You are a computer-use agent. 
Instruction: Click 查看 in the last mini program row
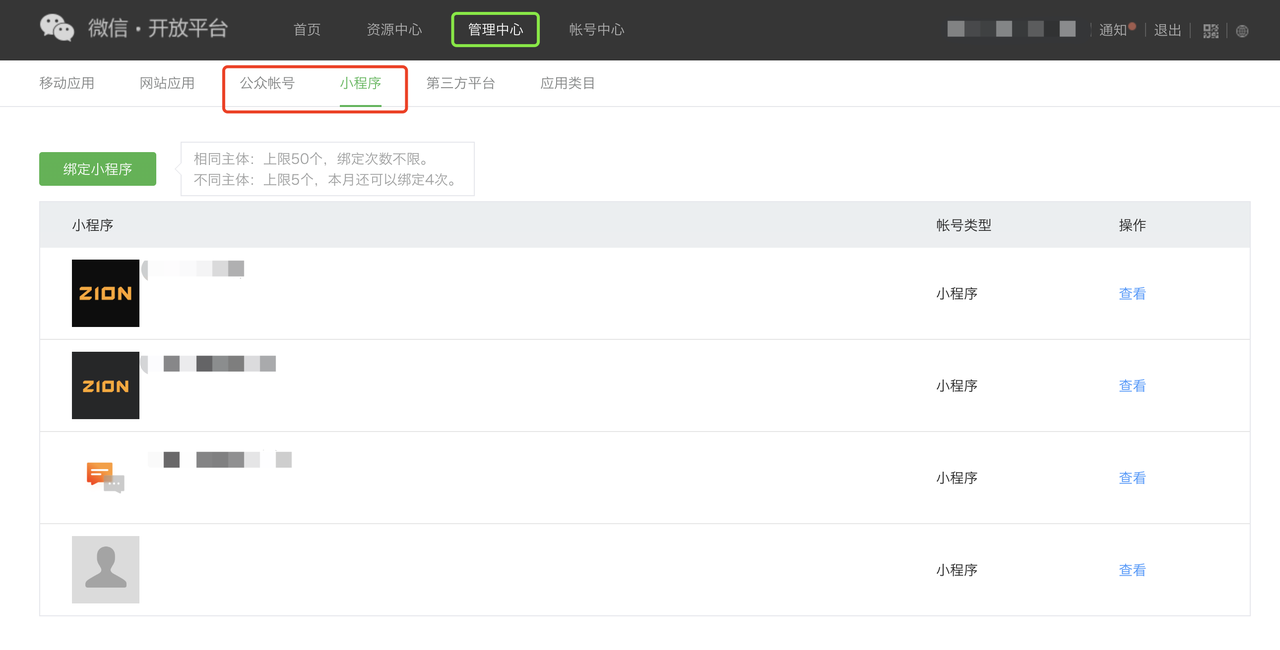[x=1132, y=570]
